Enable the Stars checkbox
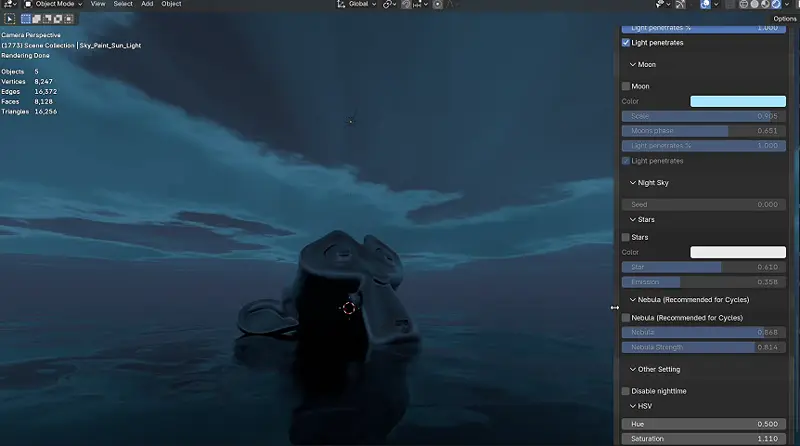The image size is (800, 446). click(626, 237)
